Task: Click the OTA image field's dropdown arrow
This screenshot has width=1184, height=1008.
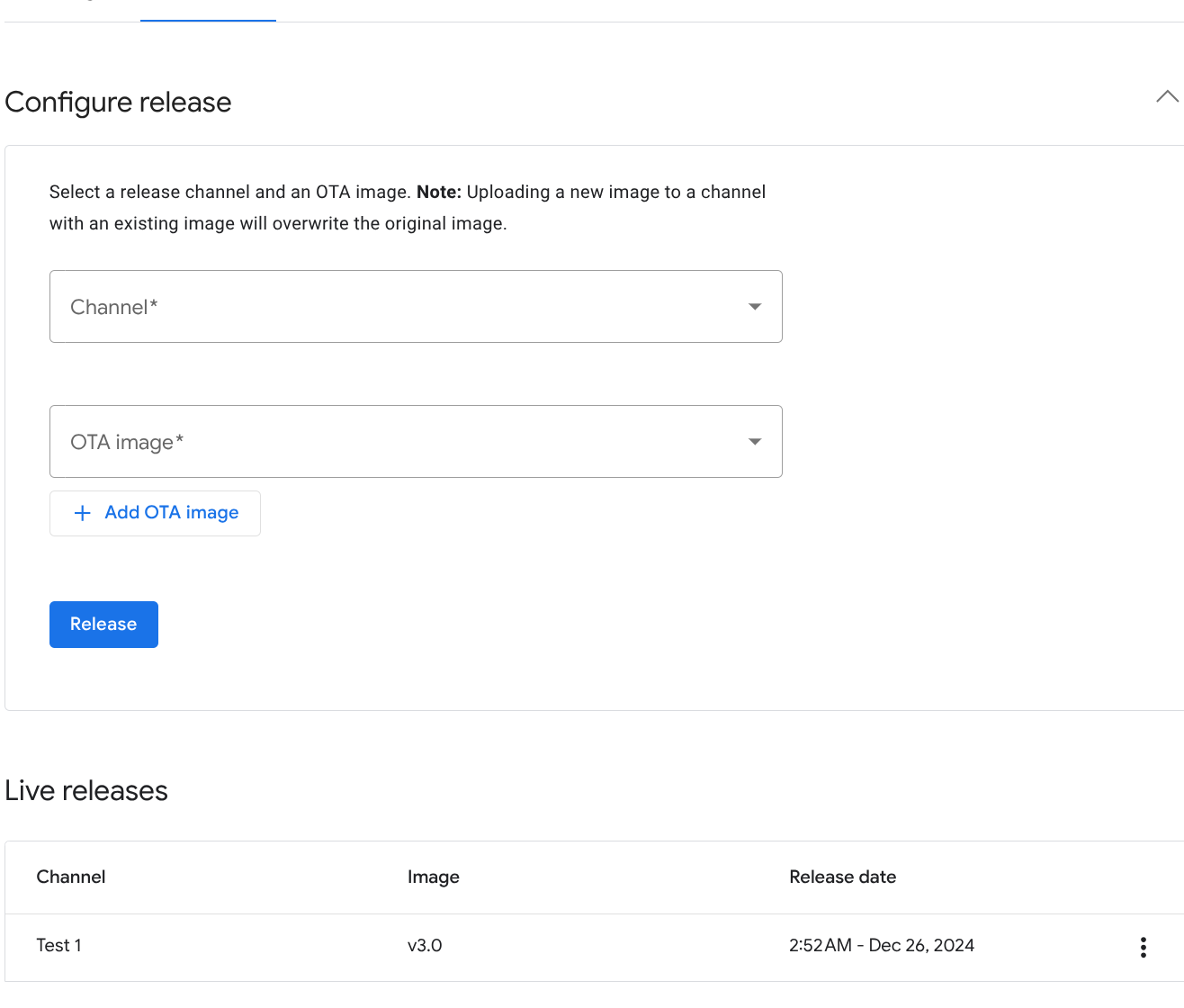Action: [755, 442]
